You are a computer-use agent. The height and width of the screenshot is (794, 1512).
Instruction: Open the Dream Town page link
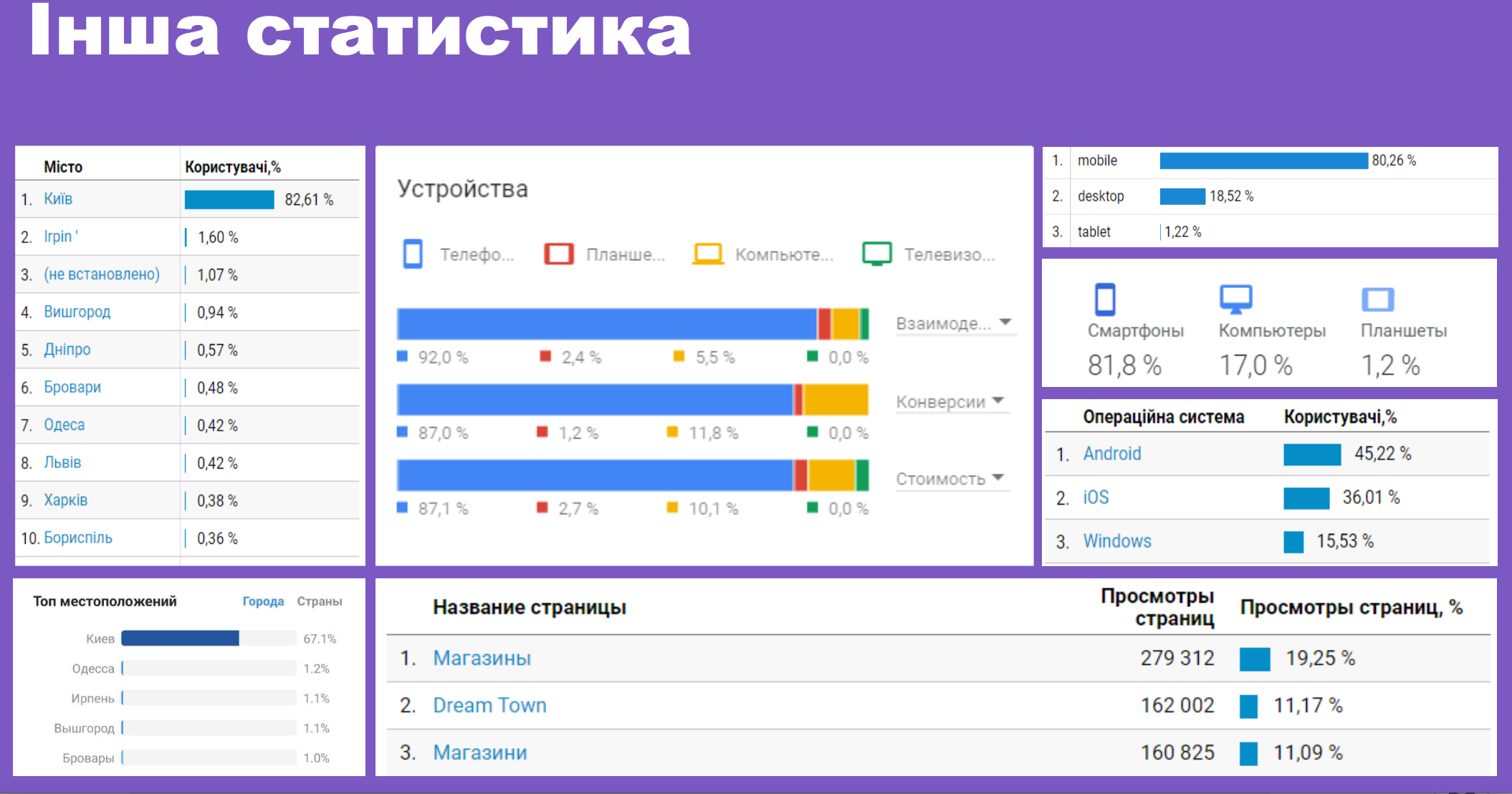(489, 705)
